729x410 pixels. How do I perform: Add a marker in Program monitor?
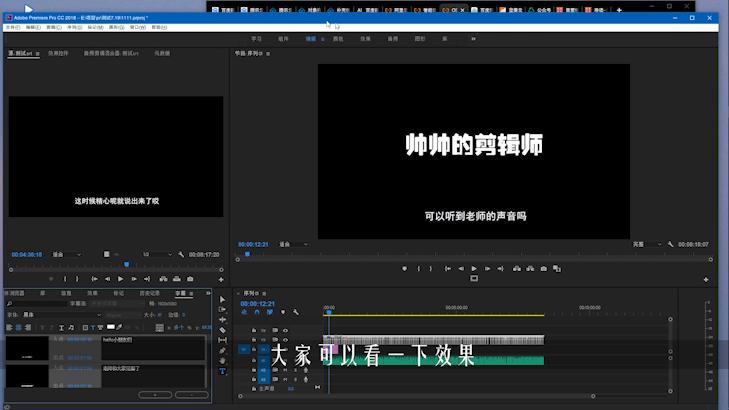(404, 269)
